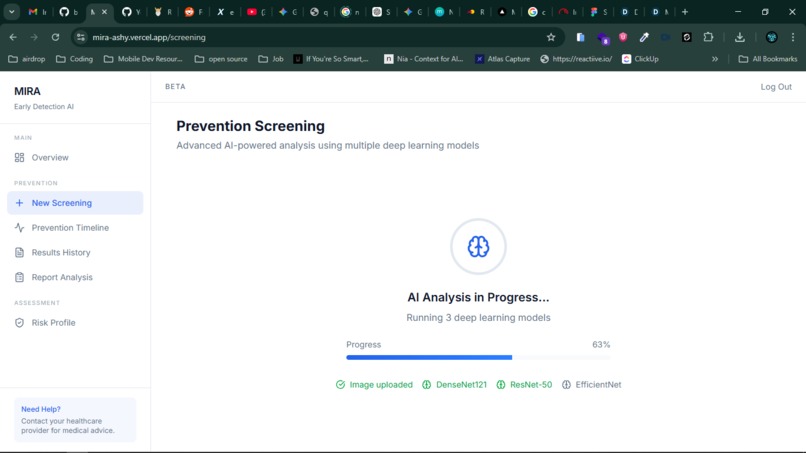Screen dimensions: 806x453
Task: Switch to the X (Twitter) tab
Action: coord(225,12)
